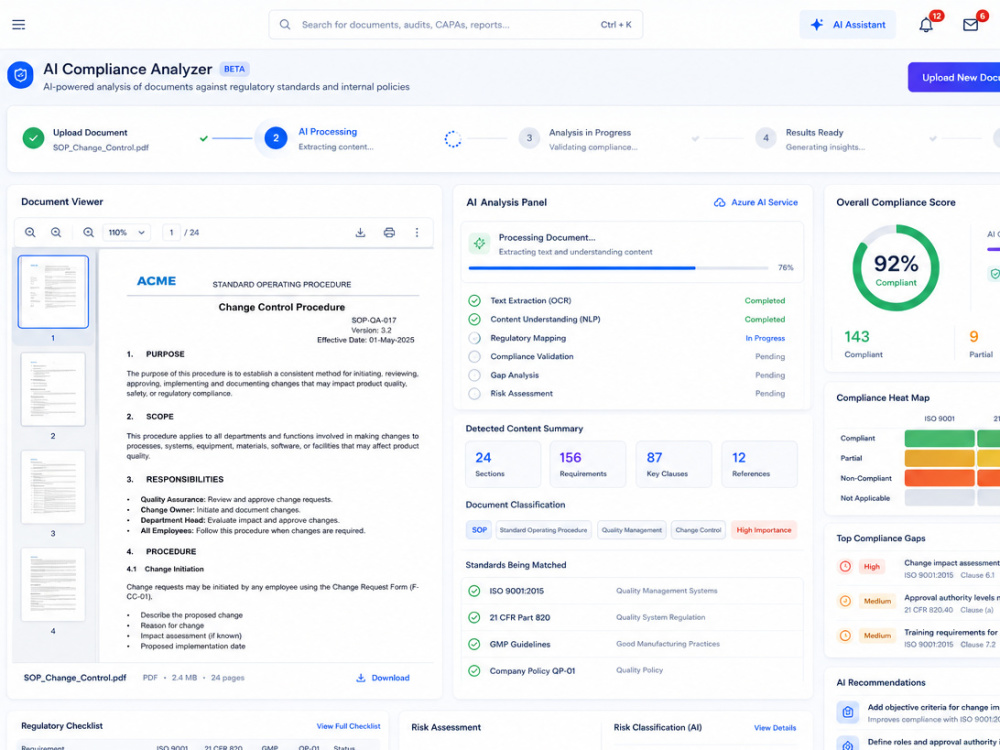
Task: Click the AI Processing spinner icon
Action: [453, 139]
